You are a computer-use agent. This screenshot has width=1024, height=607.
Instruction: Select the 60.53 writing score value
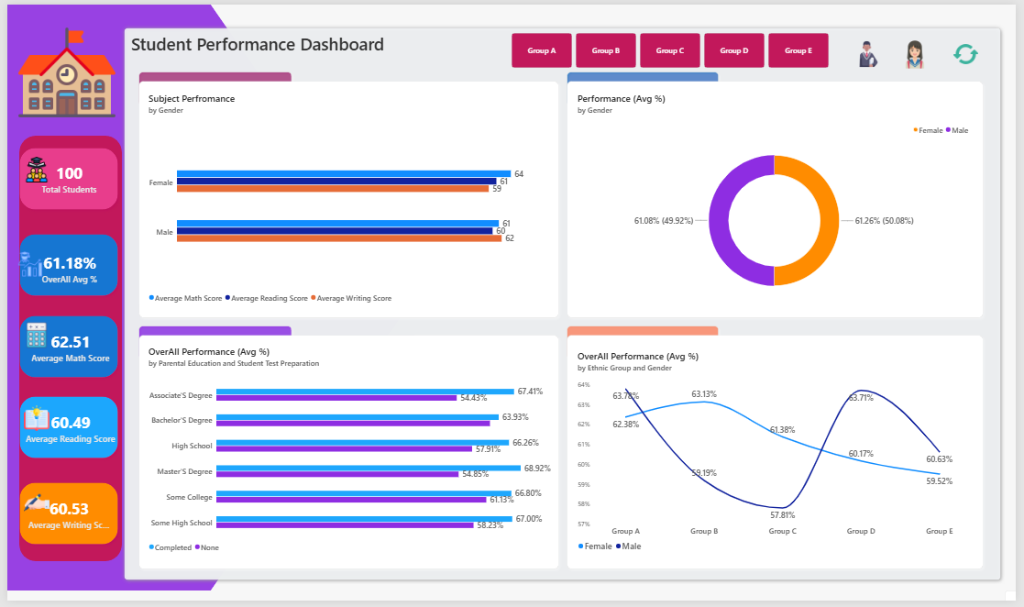tap(69, 509)
